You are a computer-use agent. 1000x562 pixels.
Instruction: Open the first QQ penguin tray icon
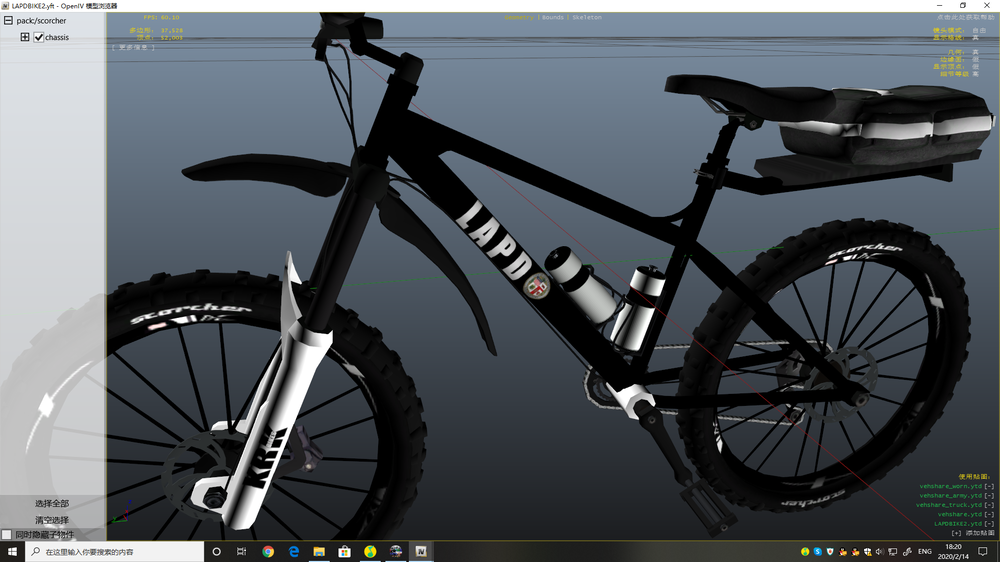click(x=843, y=552)
